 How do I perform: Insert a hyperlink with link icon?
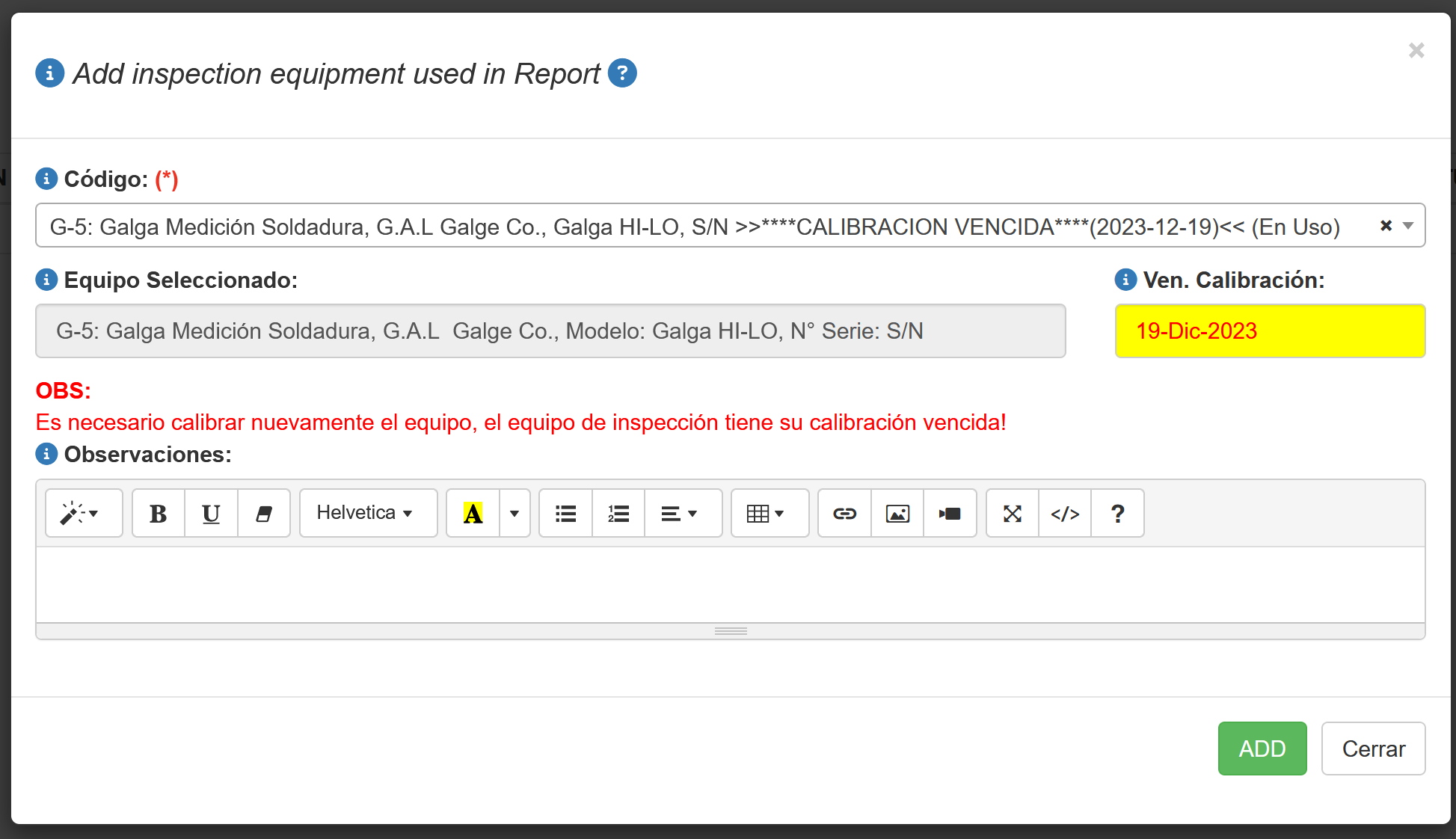pyautogui.click(x=844, y=514)
